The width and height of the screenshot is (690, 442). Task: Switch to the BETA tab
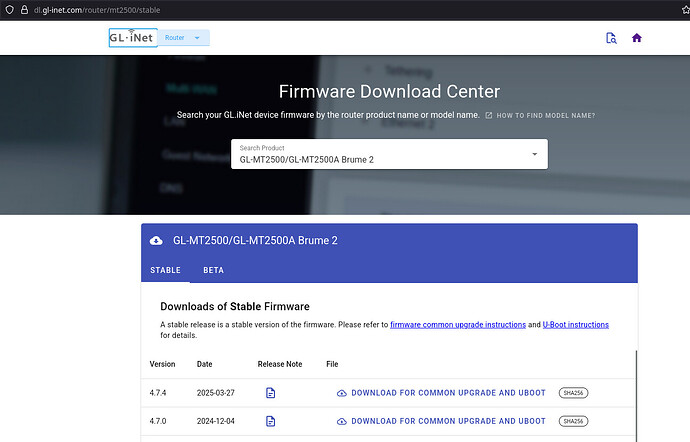[213, 270]
